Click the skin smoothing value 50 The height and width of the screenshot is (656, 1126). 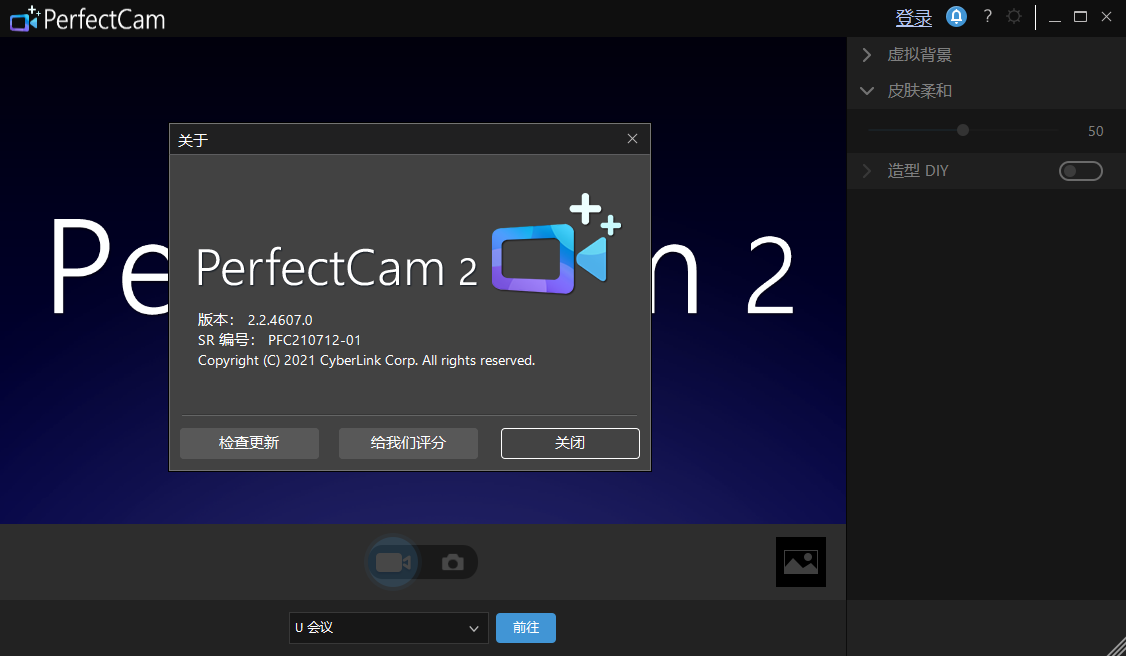pyautogui.click(x=1095, y=131)
